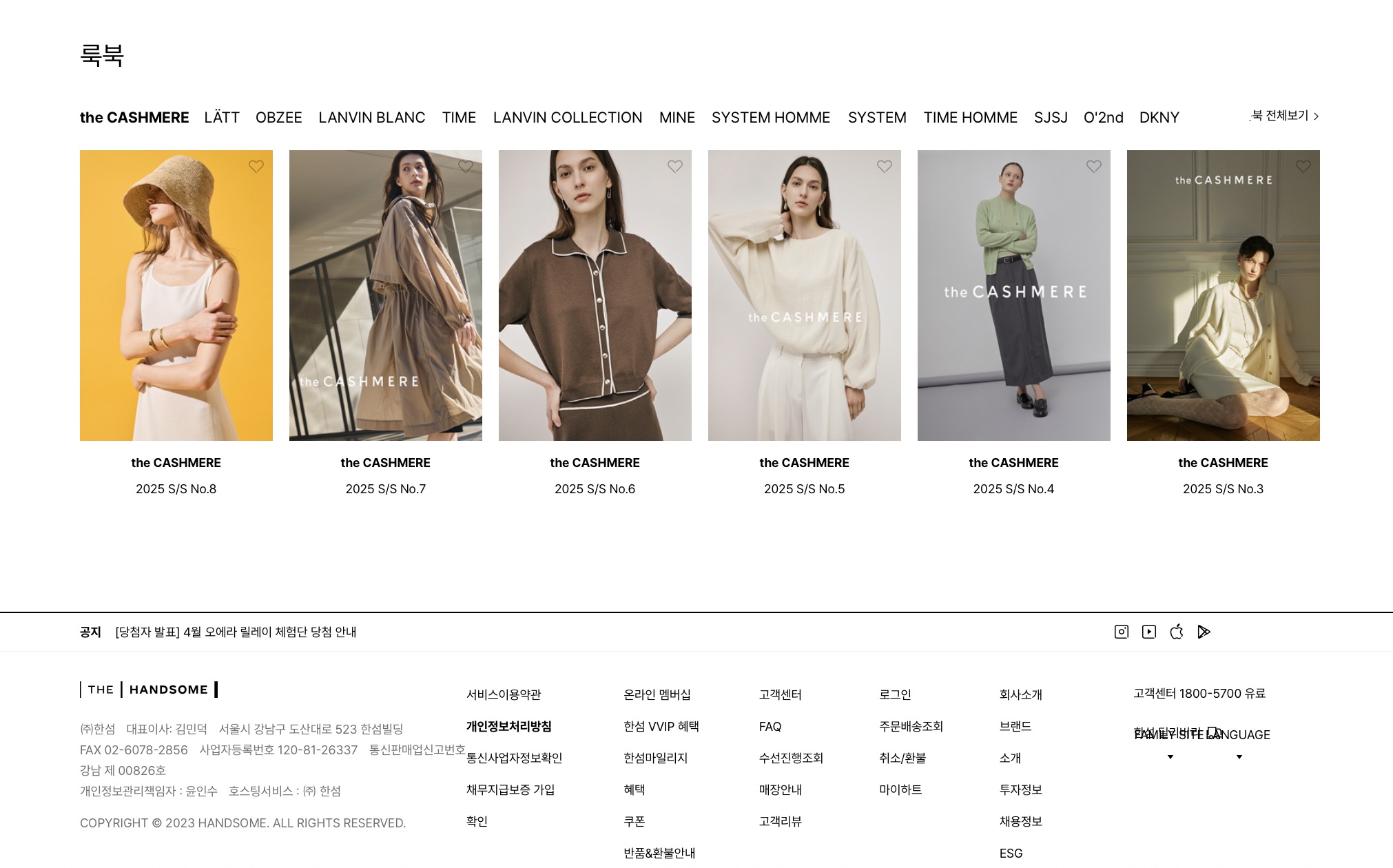Favorite the 2025 S/S No.6 lookbook heart
Screen dimensions: 1393x868
[x=675, y=167]
